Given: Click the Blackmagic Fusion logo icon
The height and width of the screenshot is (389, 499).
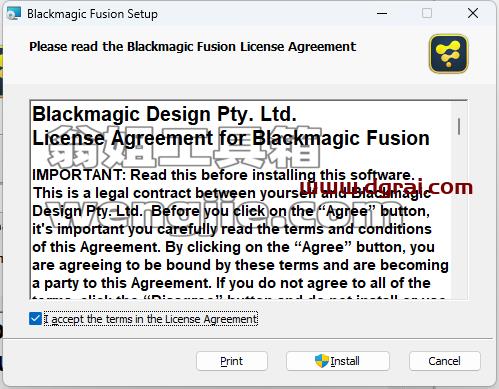Looking at the screenshot, I should click(x=449, y=53).
